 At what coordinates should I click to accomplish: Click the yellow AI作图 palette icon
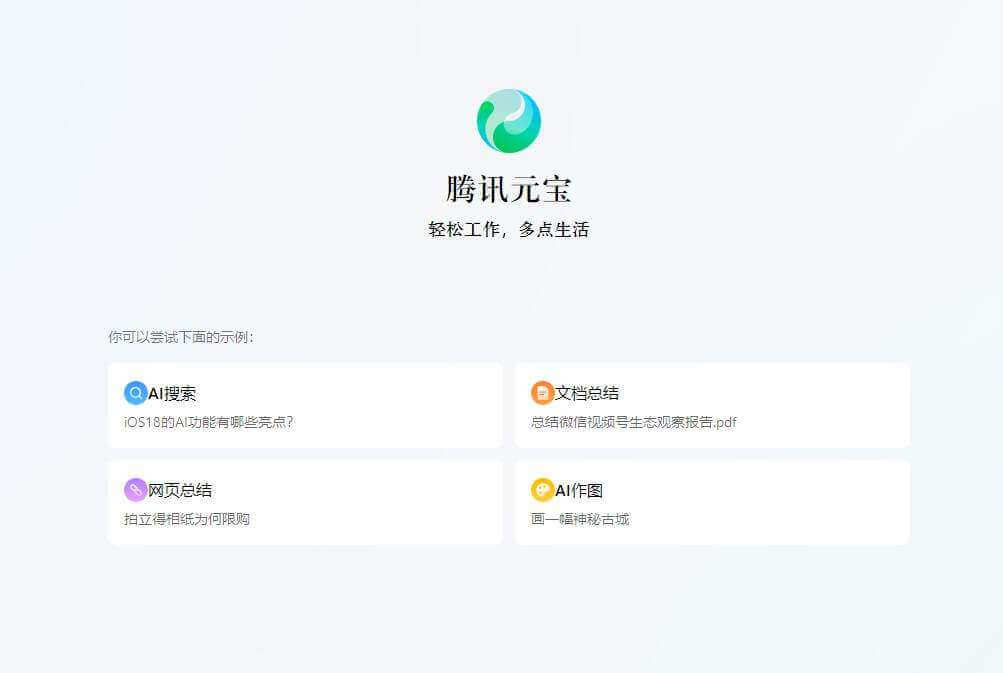coord(542,490)
